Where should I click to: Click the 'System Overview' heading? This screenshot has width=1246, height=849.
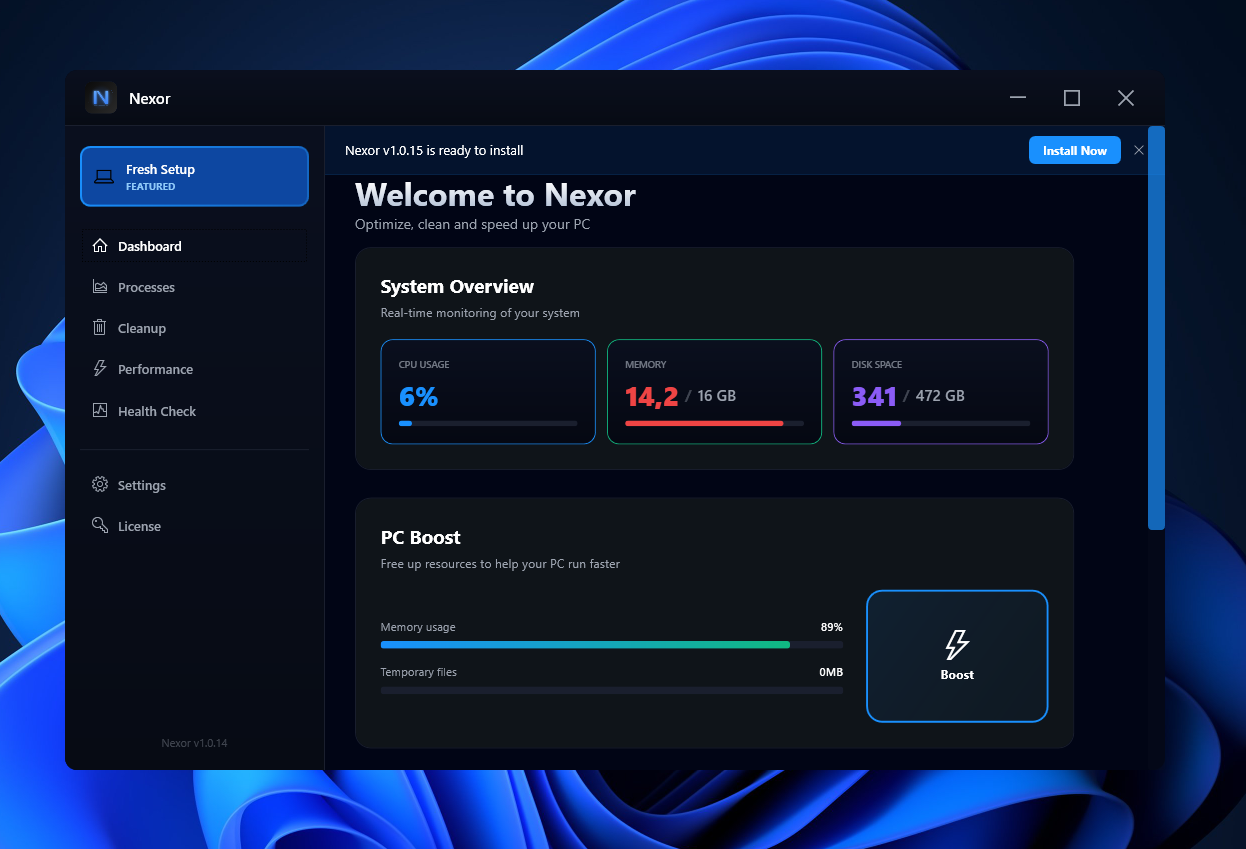pos(457,287)
